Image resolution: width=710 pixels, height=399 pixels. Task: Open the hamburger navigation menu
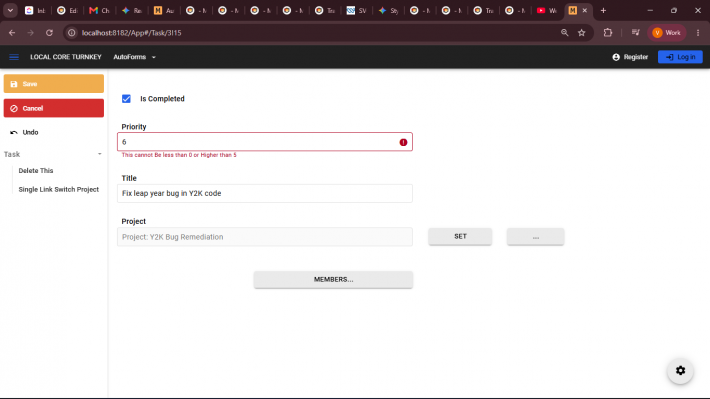14,57
